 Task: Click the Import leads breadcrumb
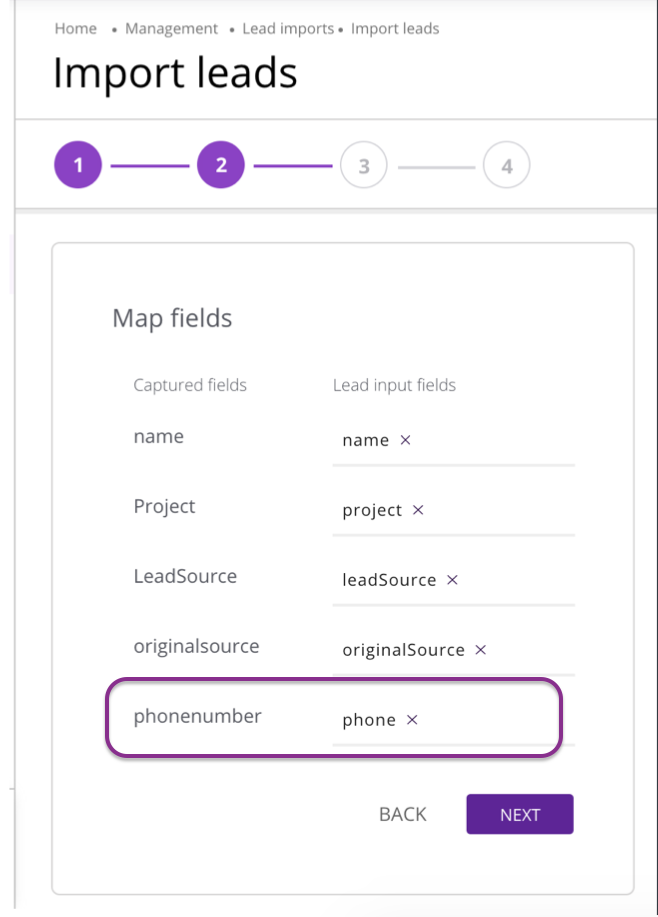click(x=395, y=28)
